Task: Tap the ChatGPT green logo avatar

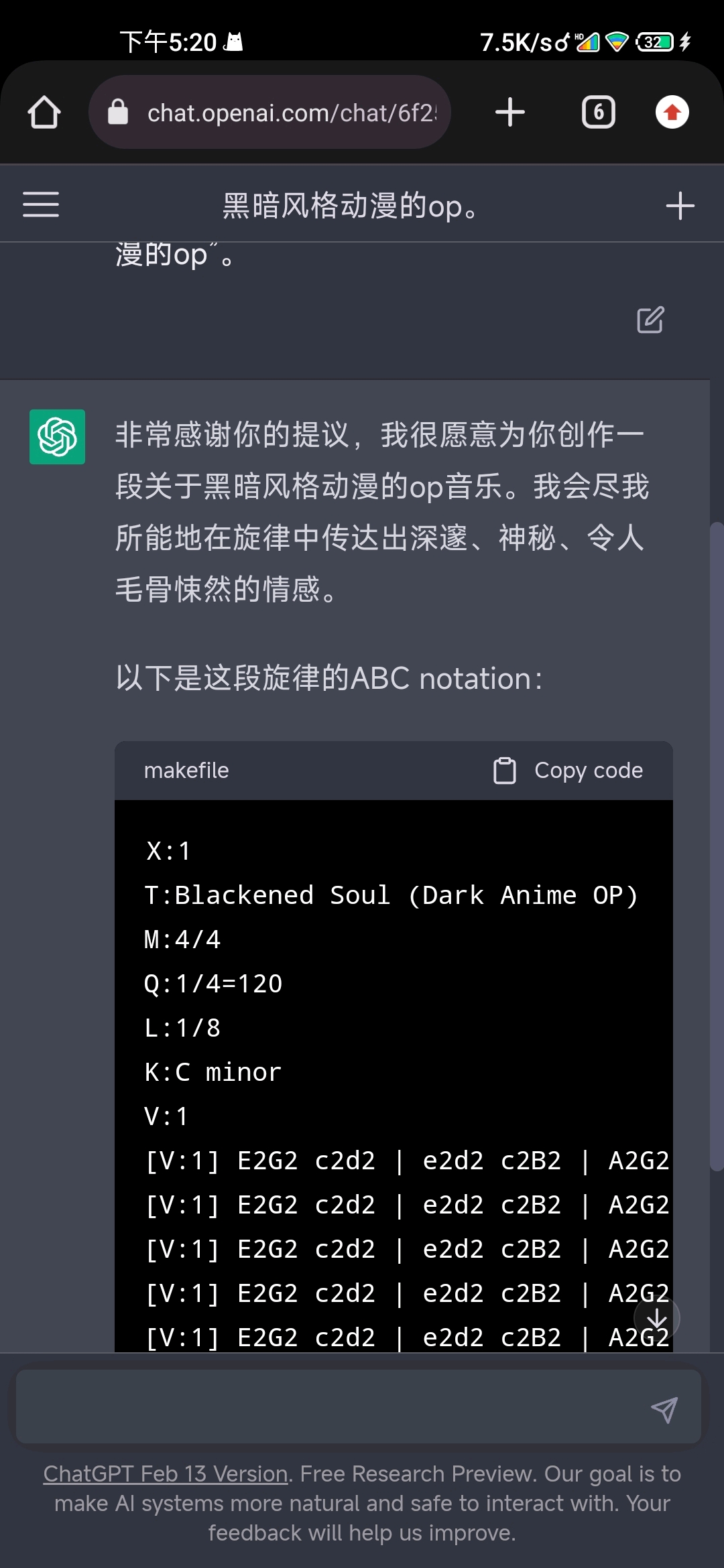Action: coord(57,437)
